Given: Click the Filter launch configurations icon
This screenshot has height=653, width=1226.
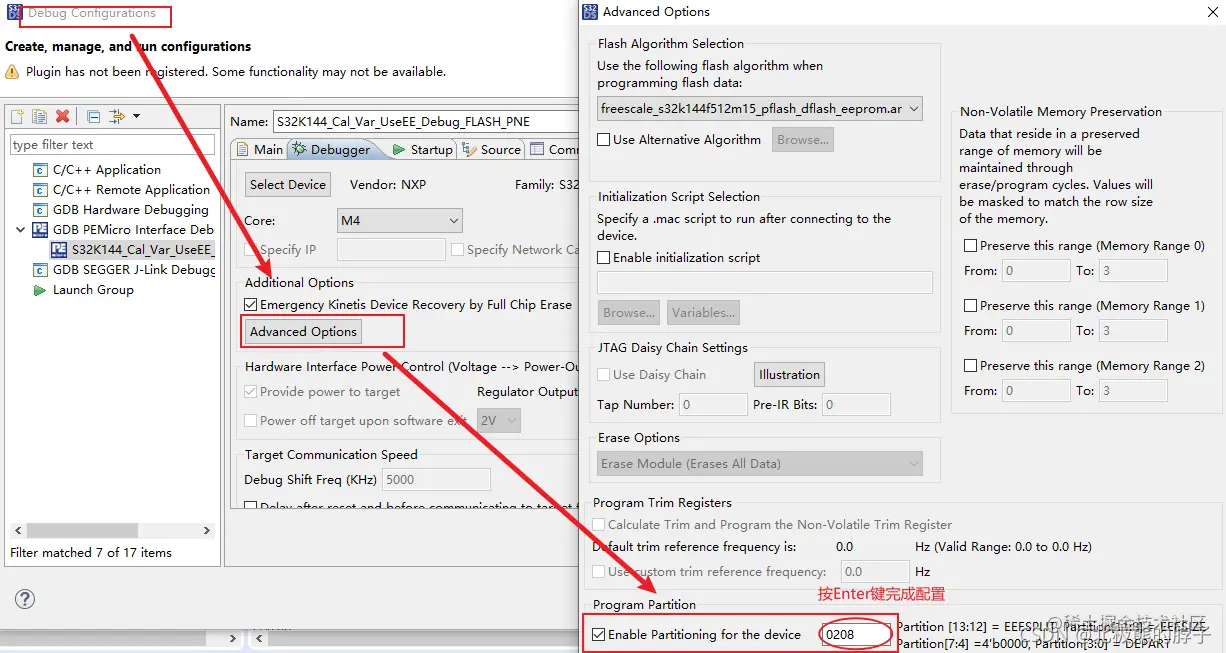Looking at the screenshot, I should click(116, 117).
